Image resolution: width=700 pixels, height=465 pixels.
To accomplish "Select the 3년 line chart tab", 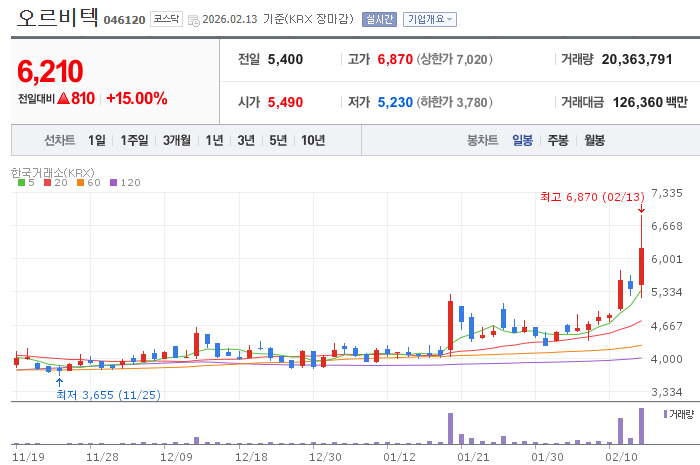I will pos(246,140).
